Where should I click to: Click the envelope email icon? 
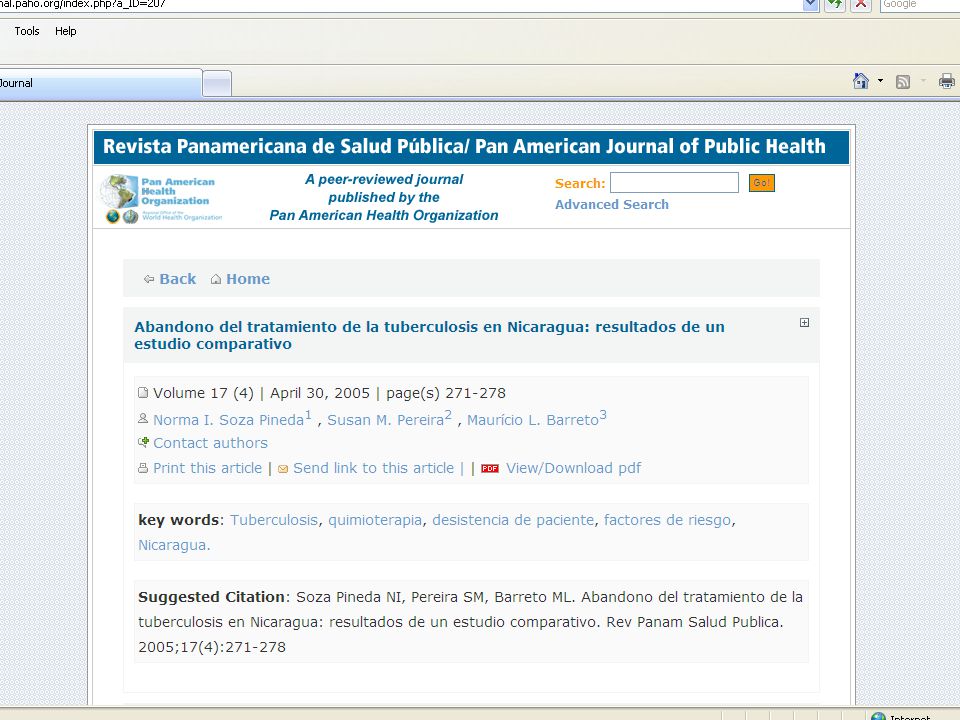(x=283, y=470)
